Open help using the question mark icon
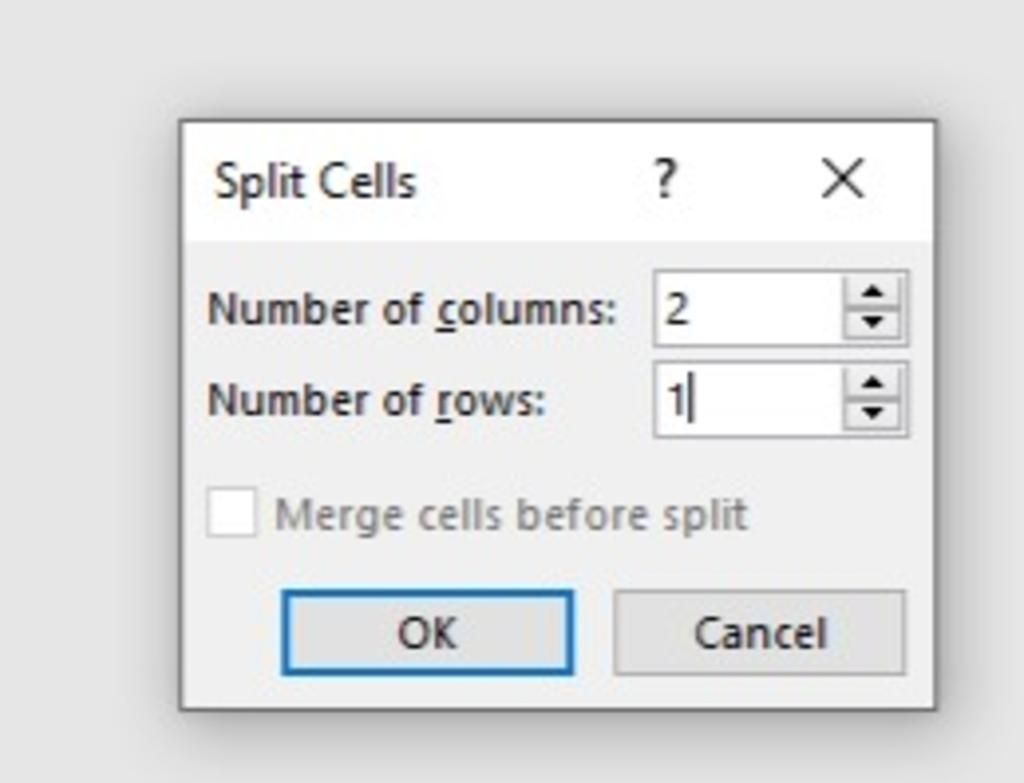The image size is (1024, 783). pyautogui.click(x=664, y=180)
